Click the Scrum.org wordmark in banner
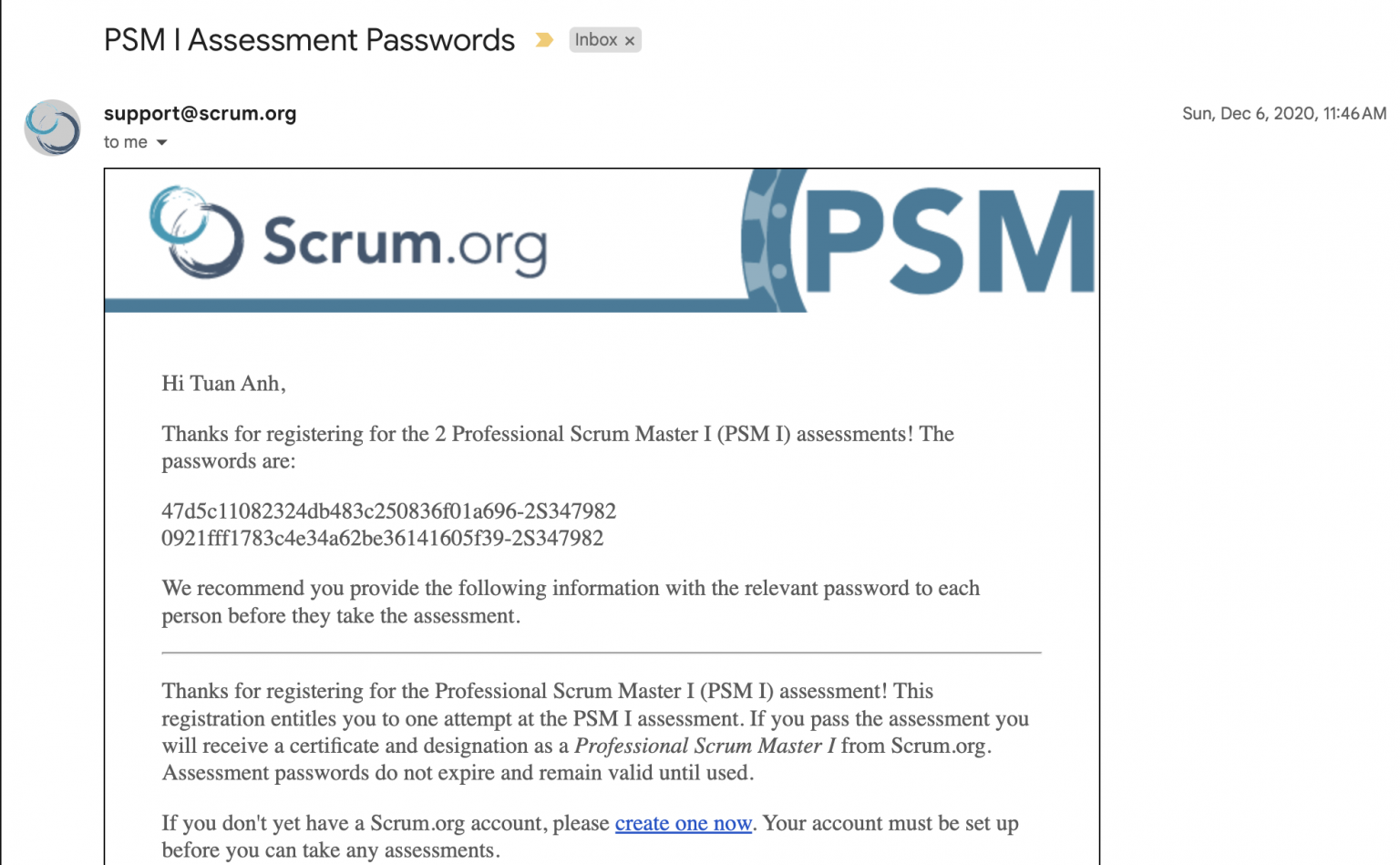1400x865 pixels. click(x=405, y=242)
